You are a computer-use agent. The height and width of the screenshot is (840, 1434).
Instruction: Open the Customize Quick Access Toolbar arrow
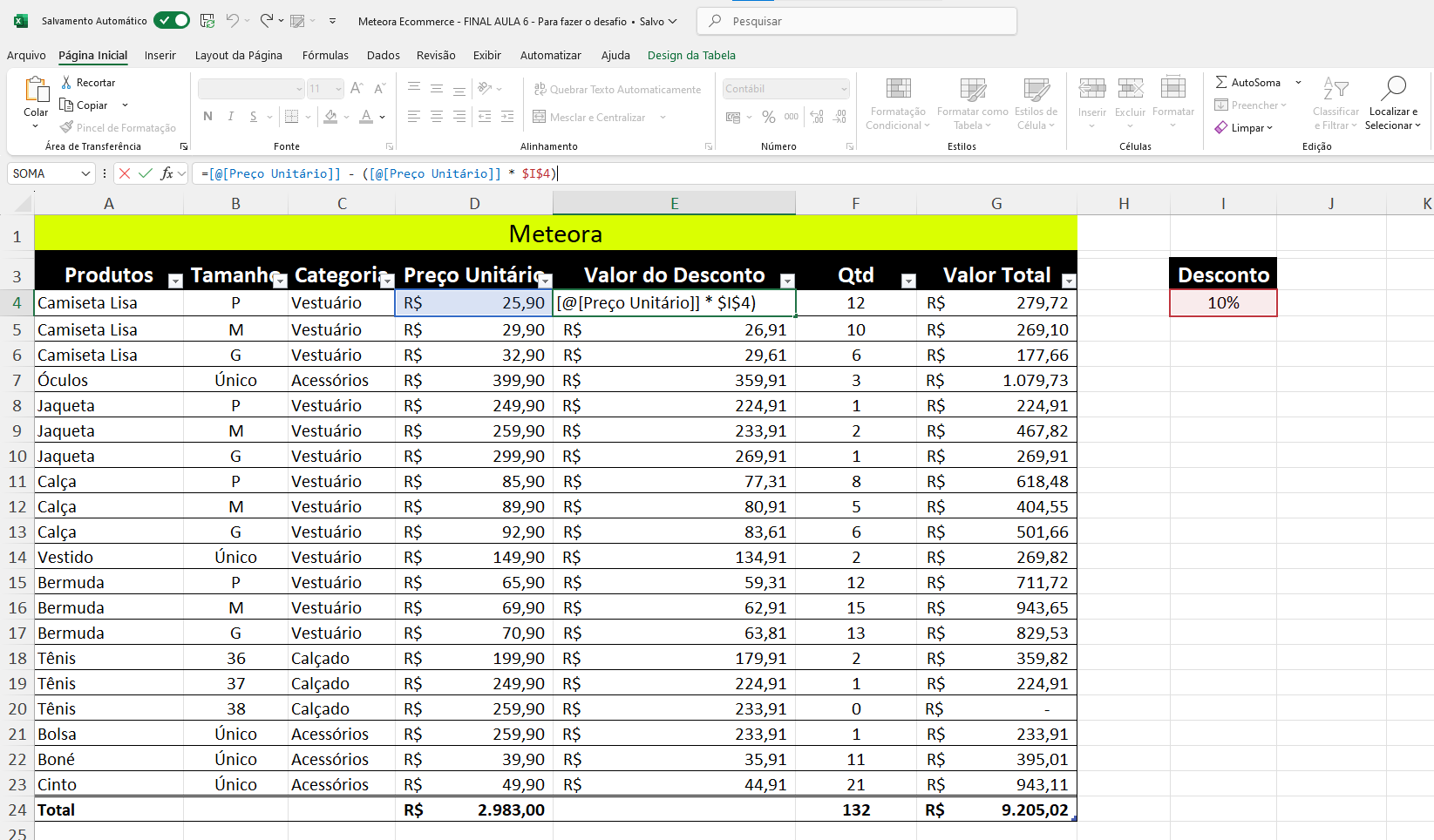(x=333, y=21)
